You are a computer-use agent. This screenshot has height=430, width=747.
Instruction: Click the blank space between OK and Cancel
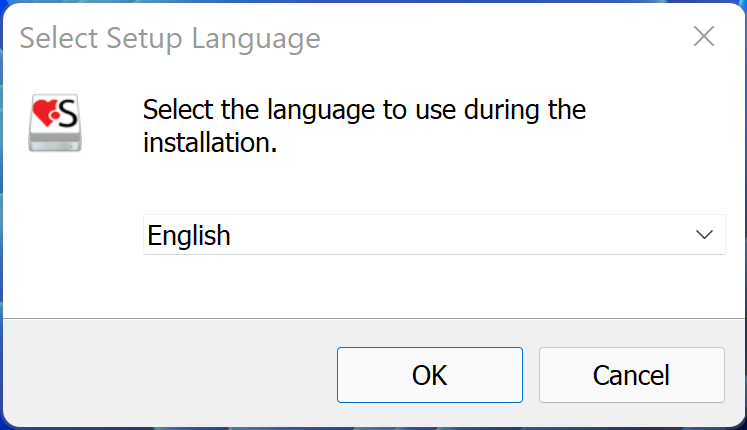(531, 375)
